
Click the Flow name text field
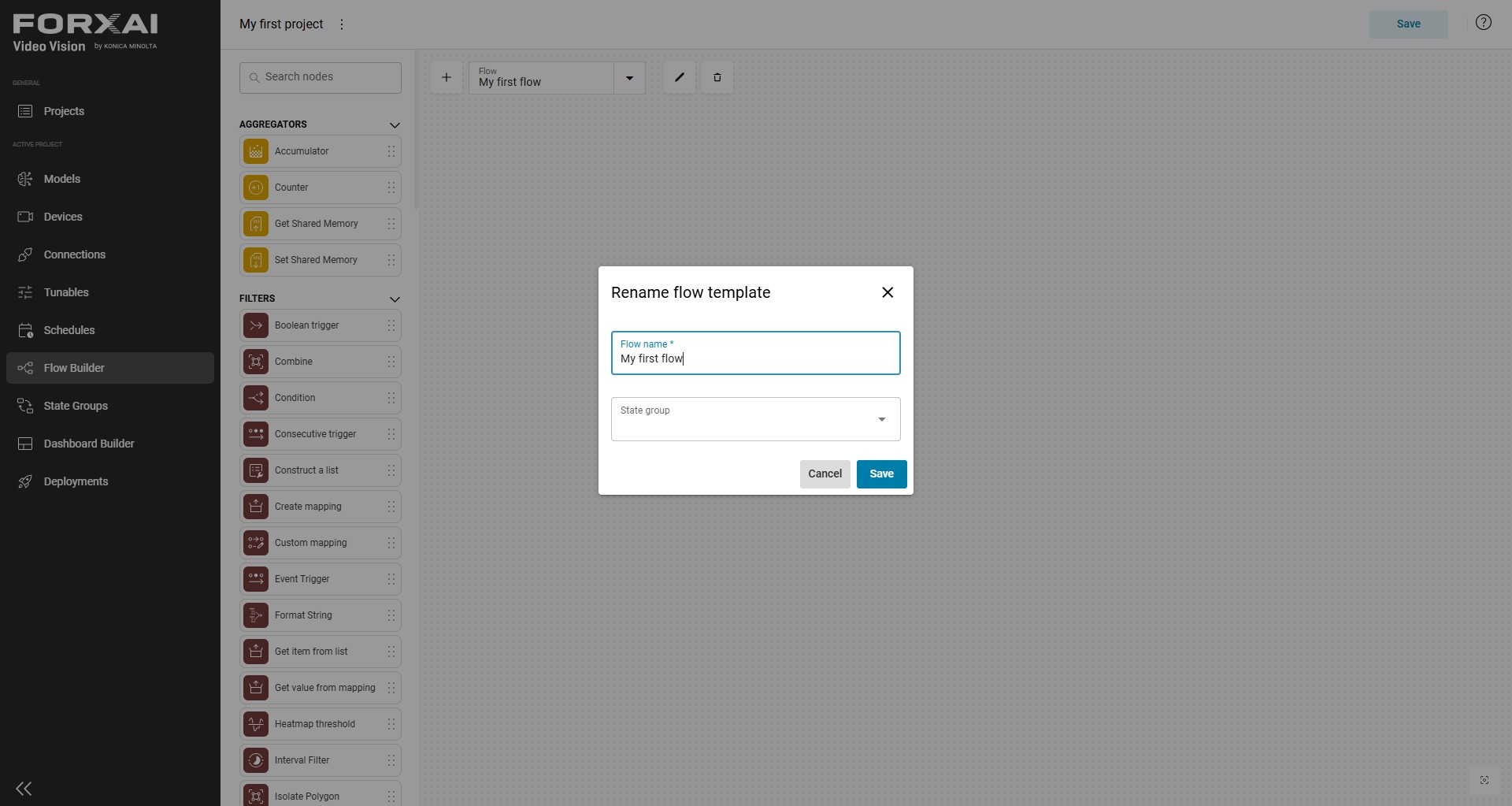click(756, 353)
